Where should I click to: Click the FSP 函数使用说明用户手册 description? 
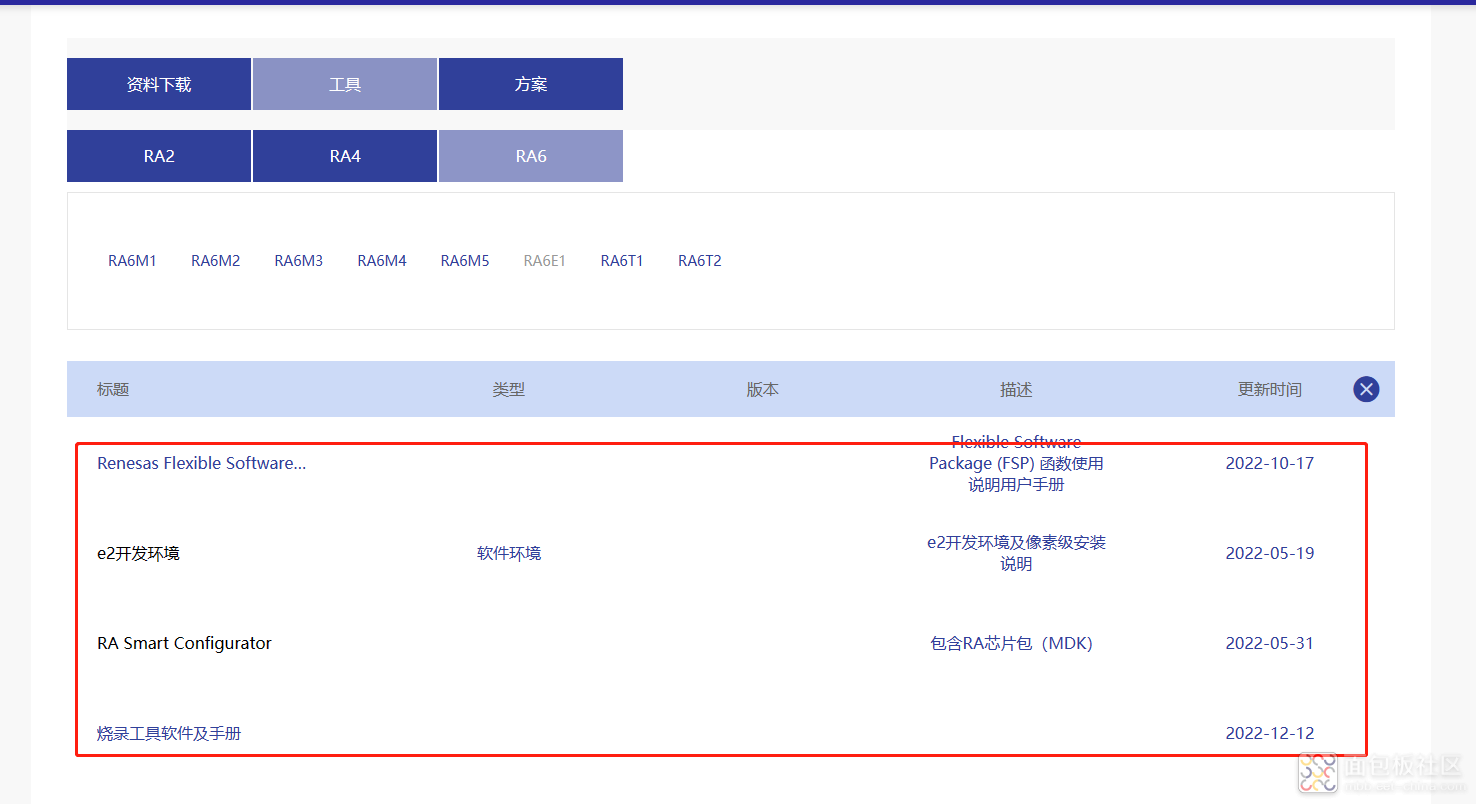(x=1016, y=463)
